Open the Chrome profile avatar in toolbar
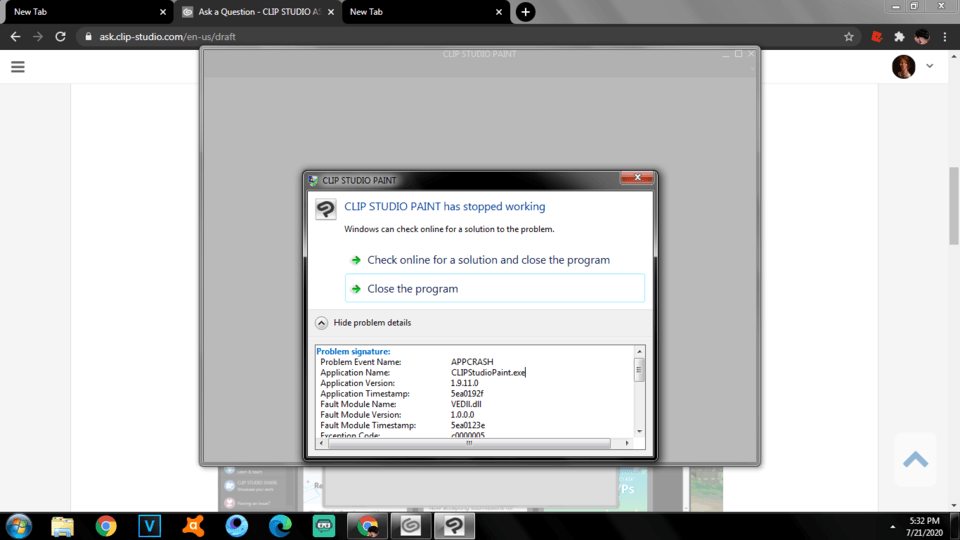Screen dimensions: 960x540 tap(921, 37)
